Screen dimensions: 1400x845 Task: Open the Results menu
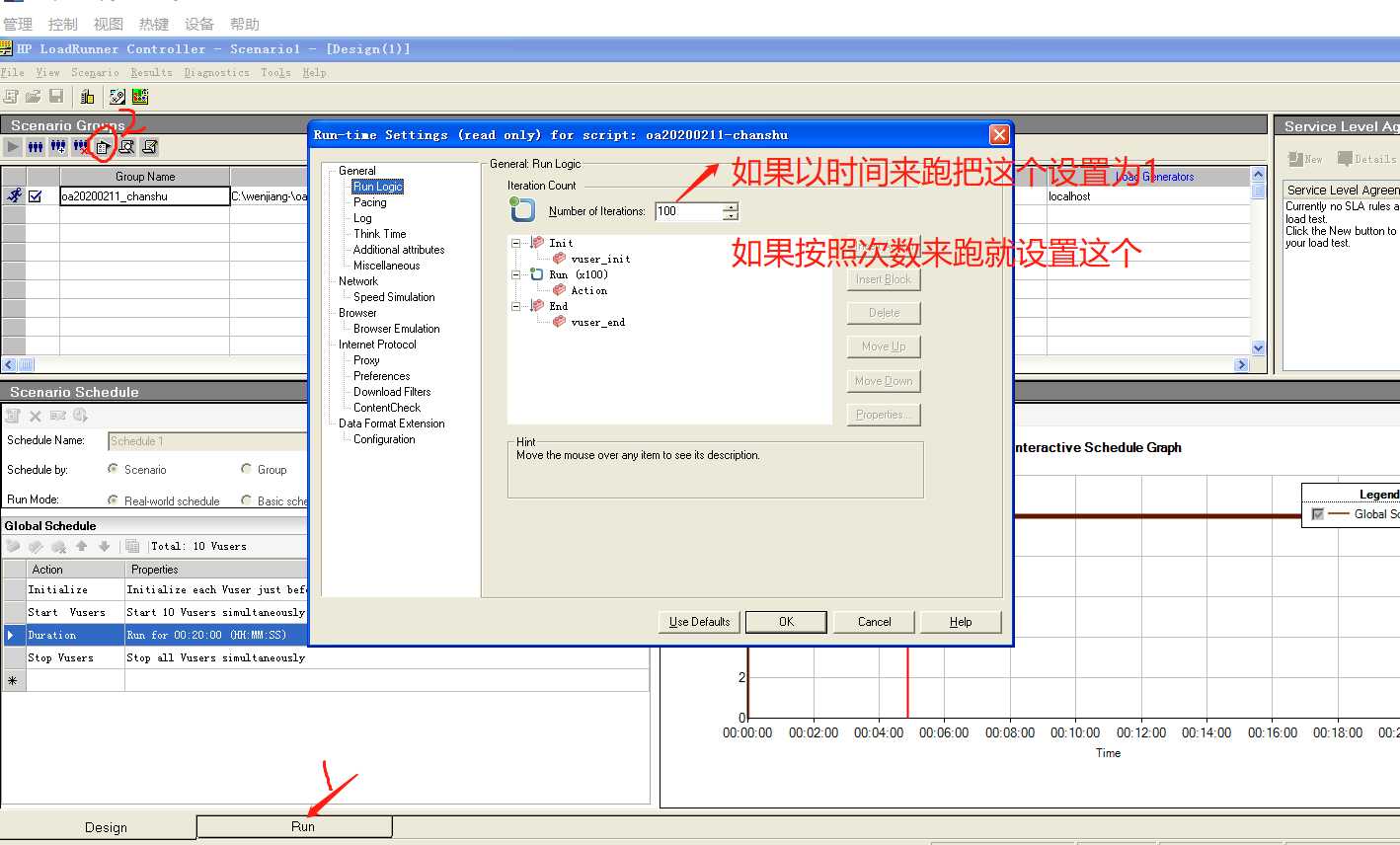[151, 72]
